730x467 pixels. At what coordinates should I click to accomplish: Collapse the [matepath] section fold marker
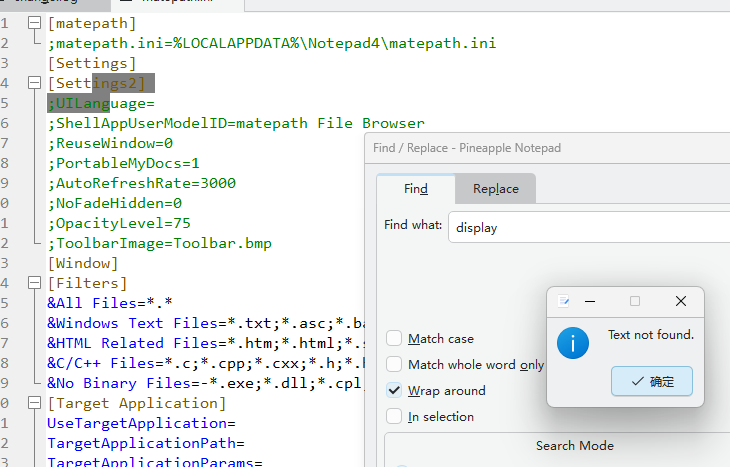coord(35,23)
